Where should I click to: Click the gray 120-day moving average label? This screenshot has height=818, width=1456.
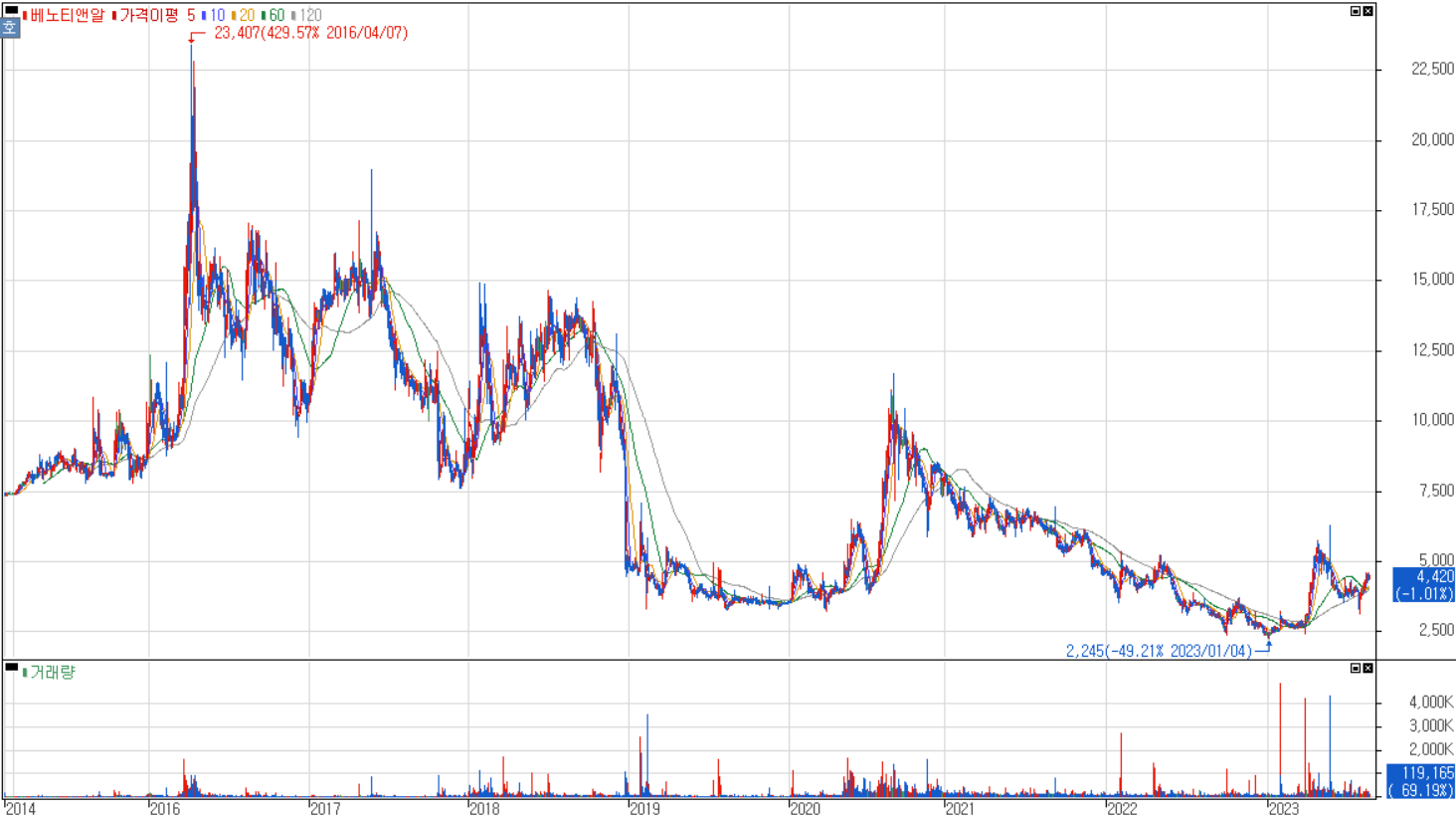[x=307, y=15]
